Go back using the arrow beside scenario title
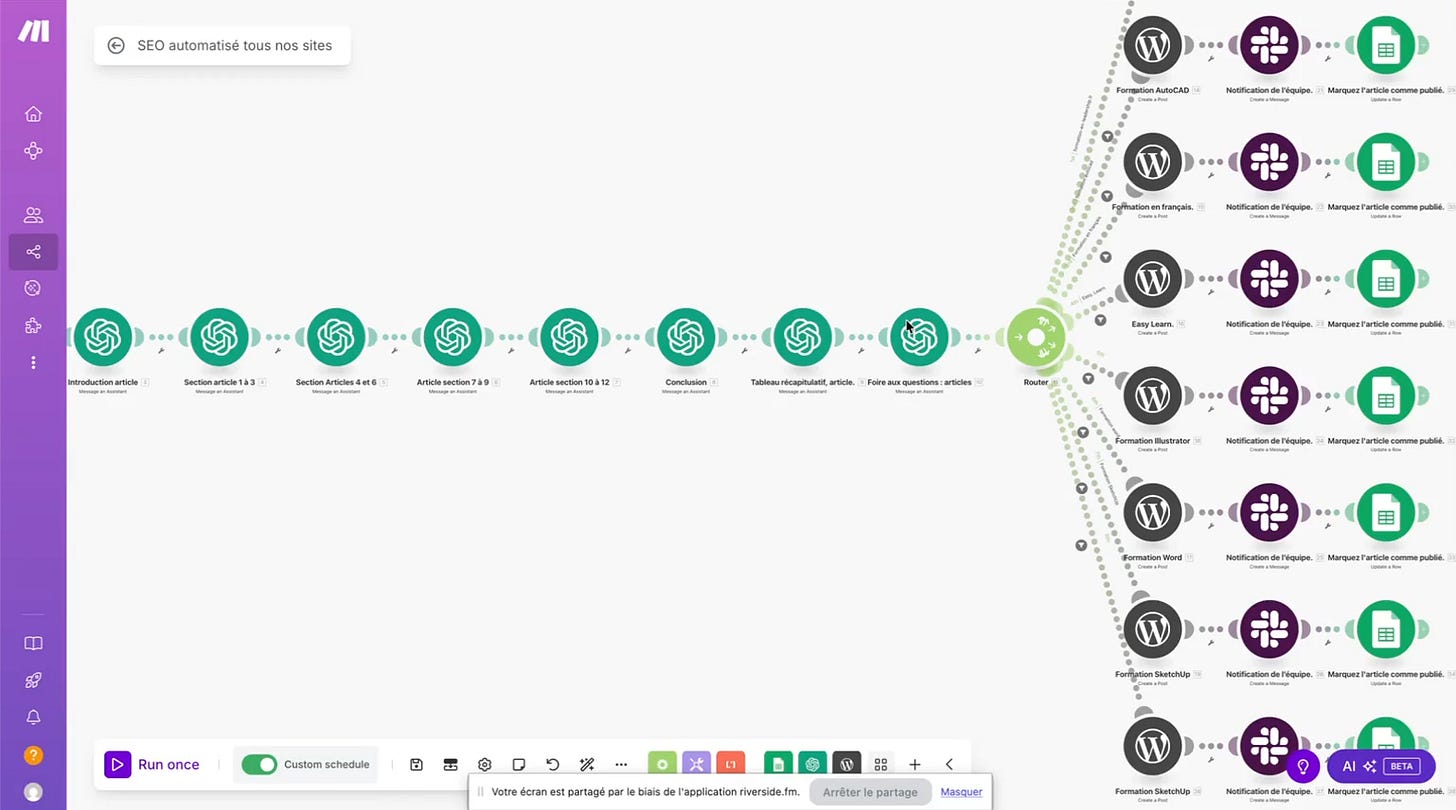1456x810 pixels. click(x=116, y=45)
